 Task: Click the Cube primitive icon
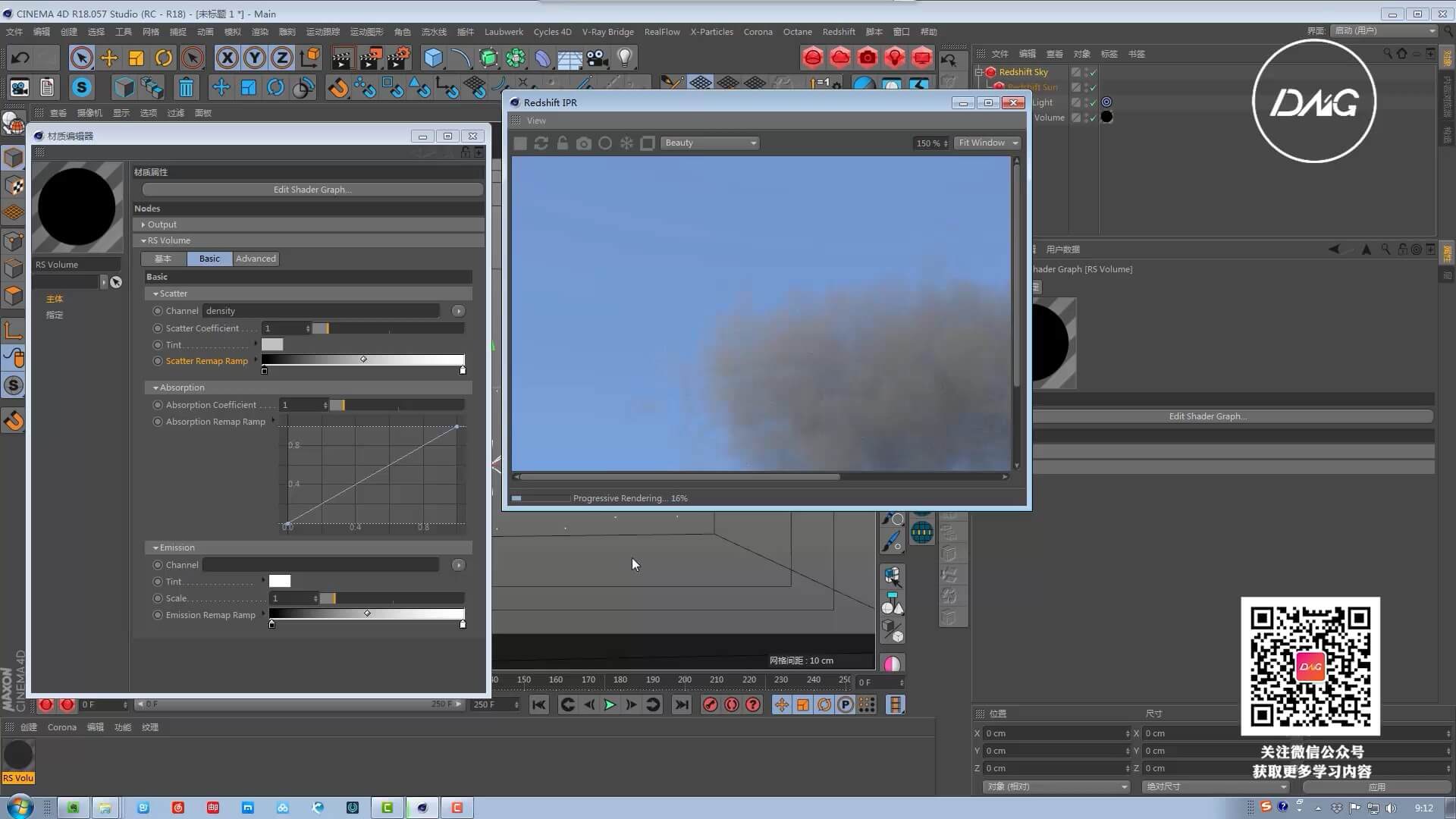coord(433,58)
